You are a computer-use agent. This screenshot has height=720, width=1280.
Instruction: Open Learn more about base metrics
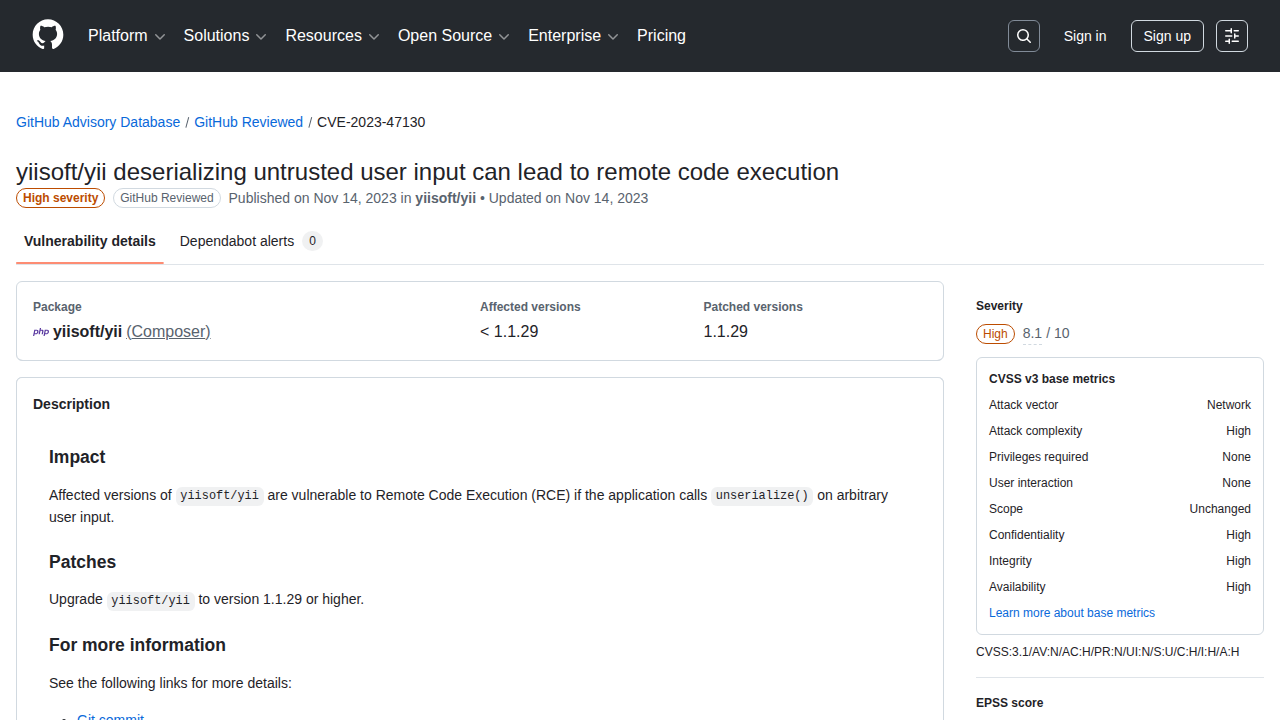tap(1072, 613)
